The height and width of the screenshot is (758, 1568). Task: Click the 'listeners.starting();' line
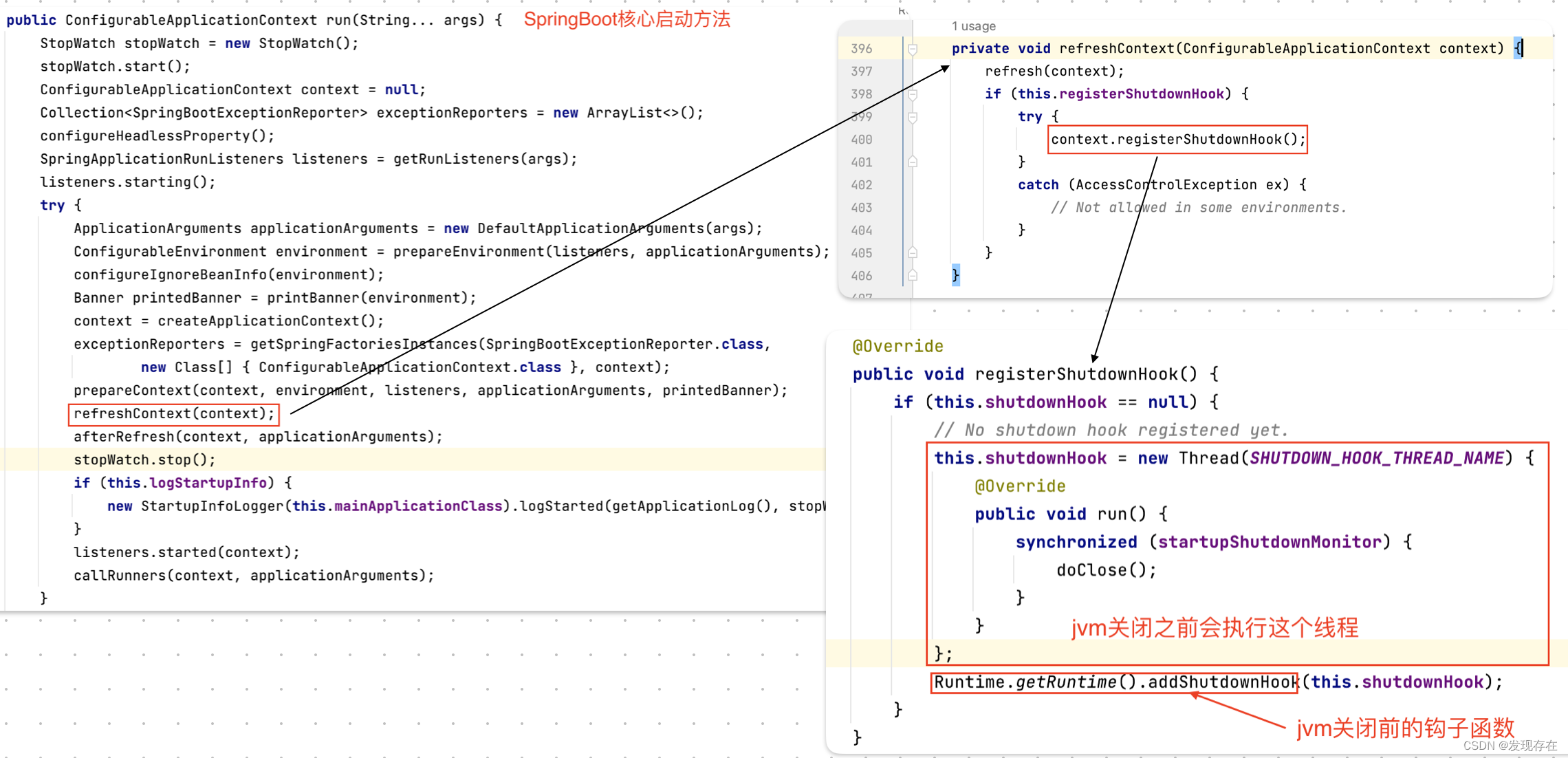point(127,182)
